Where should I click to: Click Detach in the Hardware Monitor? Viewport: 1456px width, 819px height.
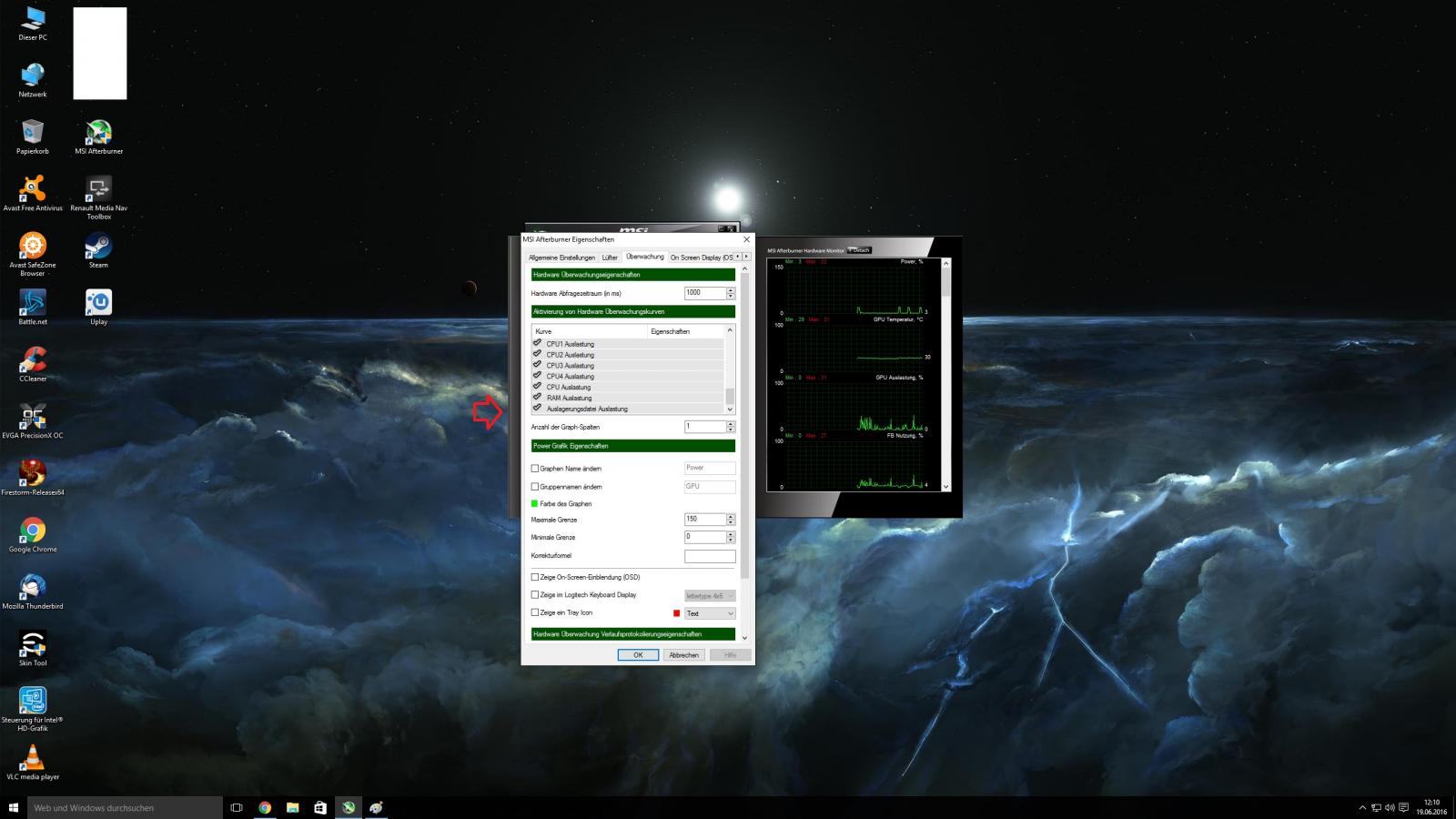click(x=859, y=250)
